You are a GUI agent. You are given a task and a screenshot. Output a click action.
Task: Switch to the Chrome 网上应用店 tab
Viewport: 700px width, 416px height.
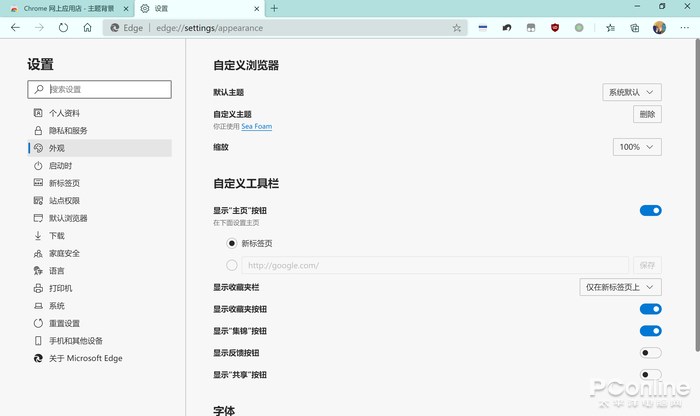tap(67, 8)
